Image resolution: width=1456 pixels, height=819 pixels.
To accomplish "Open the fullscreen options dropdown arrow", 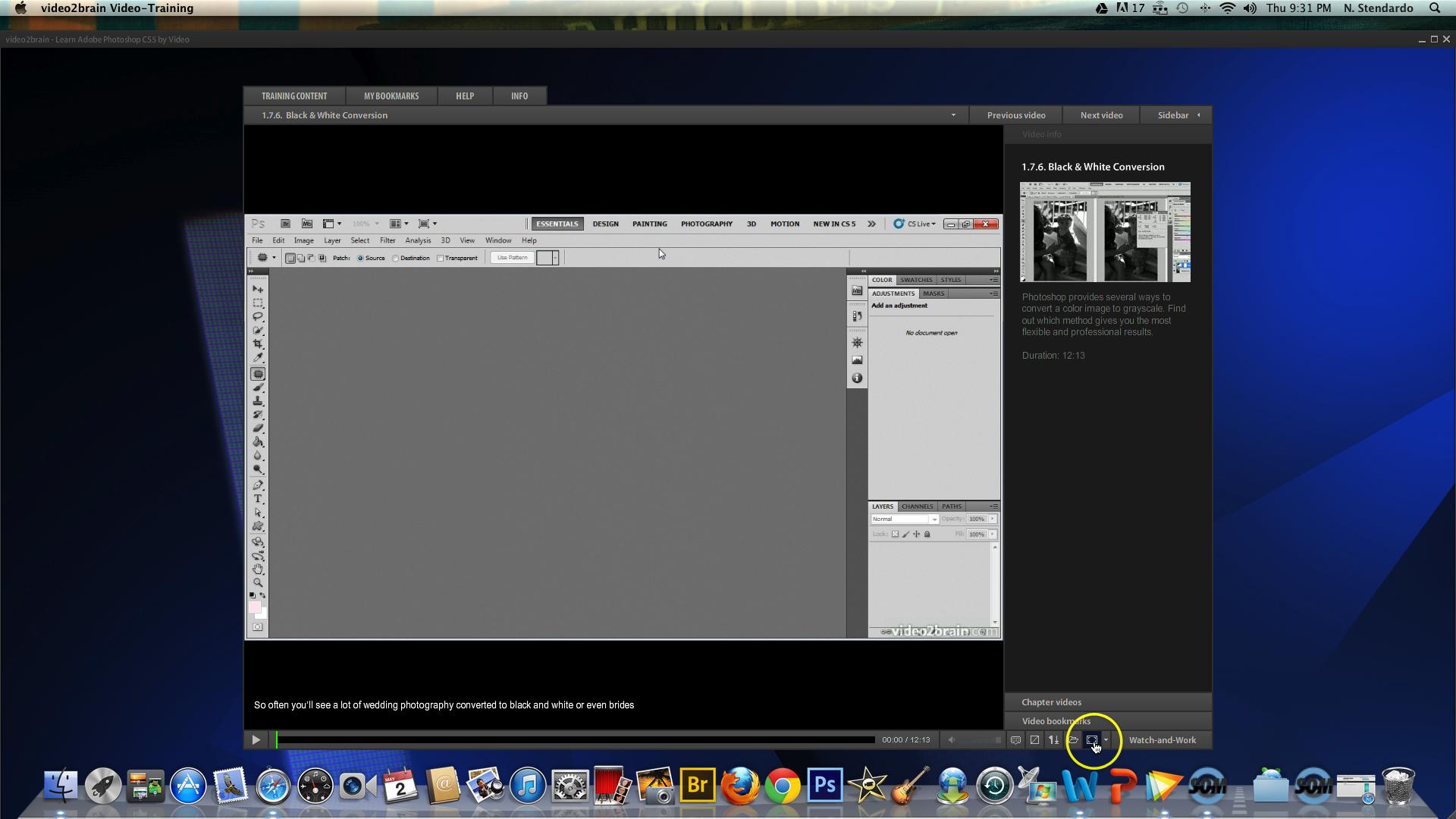I will 1106,740.
